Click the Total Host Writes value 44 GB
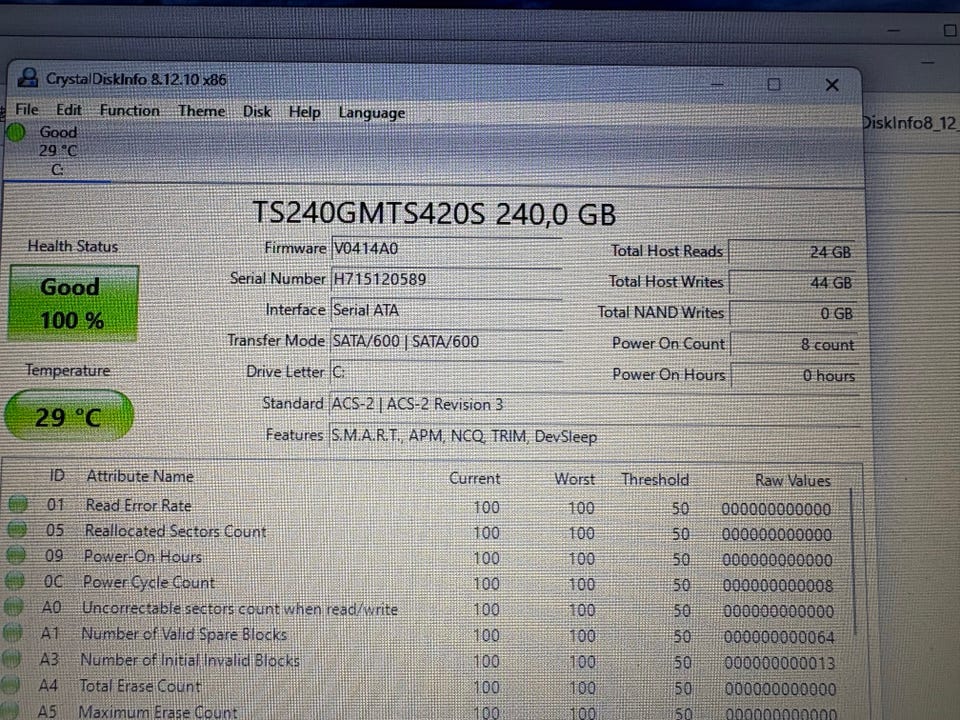 pos(792,282)
